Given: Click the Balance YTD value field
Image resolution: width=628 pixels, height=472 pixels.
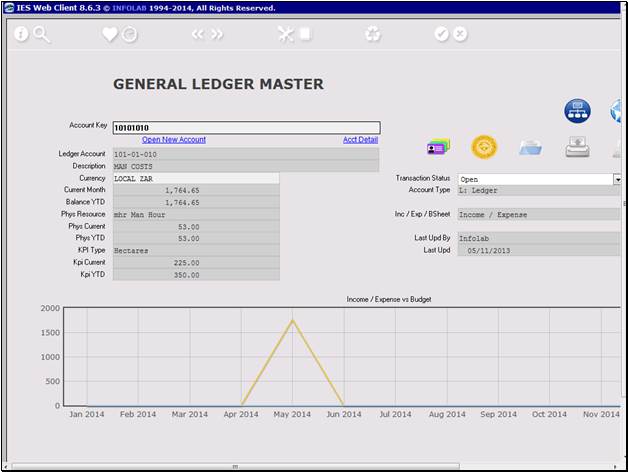Looking at the screenshot, I should [196, 202].
